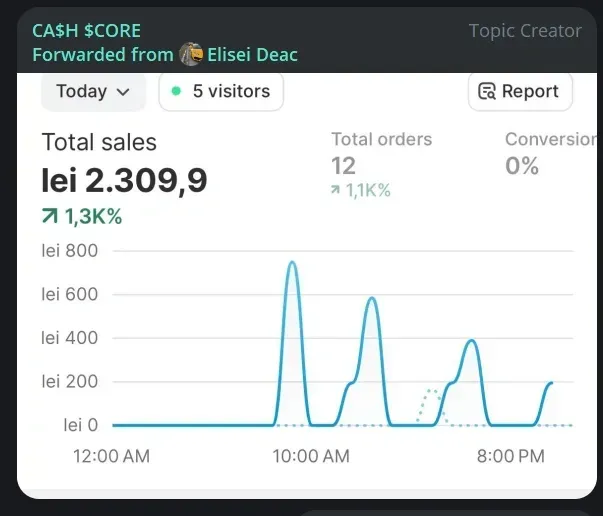Open the CA$H $CORE sender profile
The width and height of the screenshot is (603, 516).
86,31
